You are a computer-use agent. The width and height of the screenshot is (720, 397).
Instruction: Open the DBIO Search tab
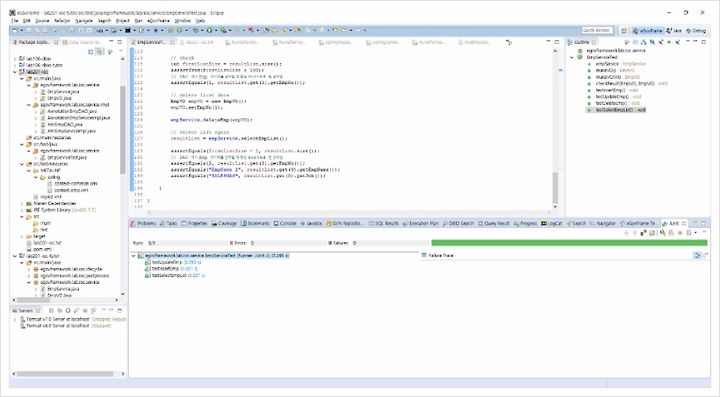(458, 223)
